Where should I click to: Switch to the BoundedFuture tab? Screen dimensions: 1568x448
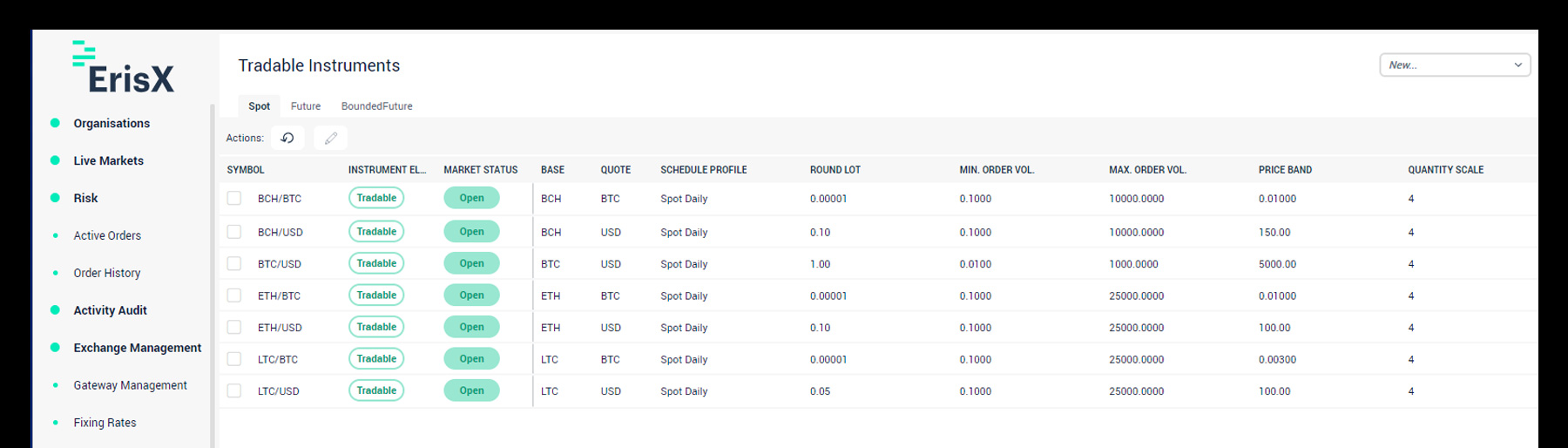pyautogui.click(x=376, y=106)
